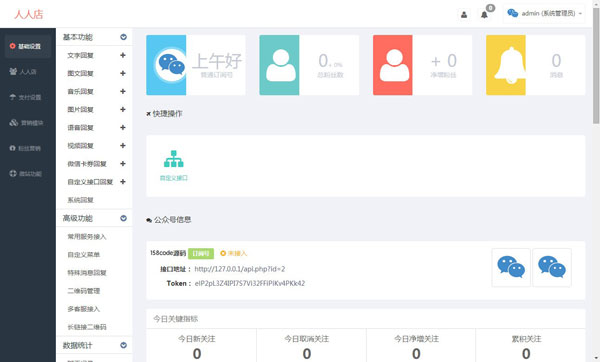Add a new 视频回复 with plus icon
This screenshot has width=600, height=362.
coord(123,145)
